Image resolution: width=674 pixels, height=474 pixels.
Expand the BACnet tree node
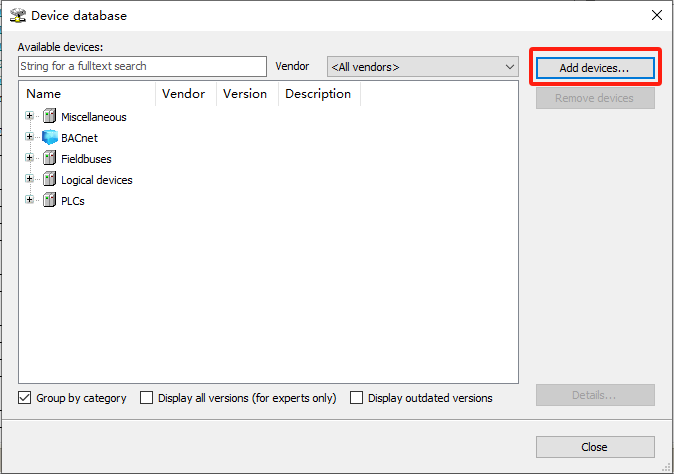29,137
